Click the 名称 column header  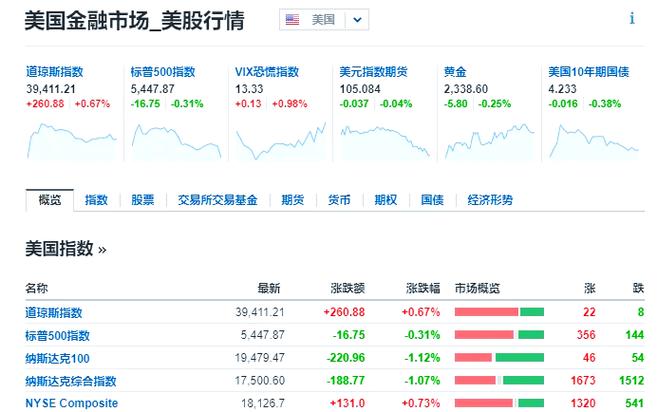36,288
